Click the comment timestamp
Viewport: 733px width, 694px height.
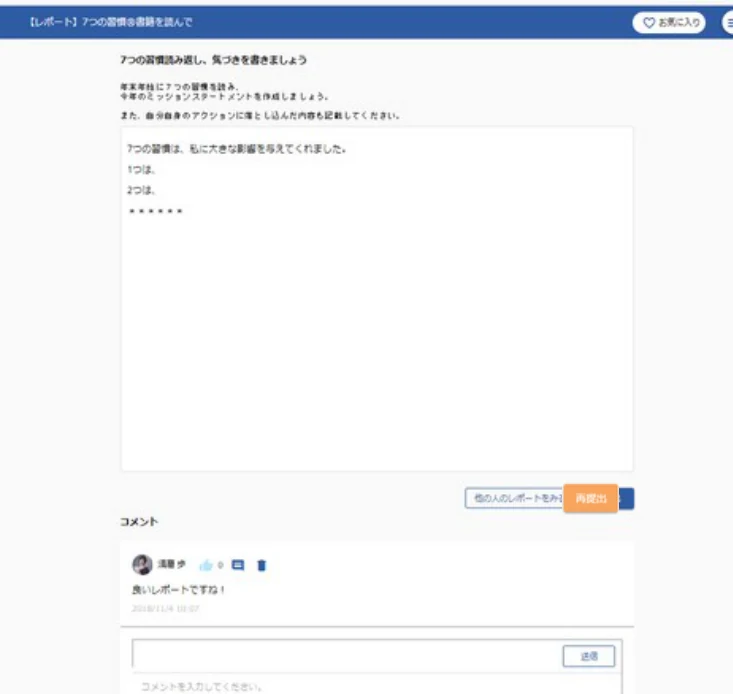pyautogui.click(x=165, y=608)
